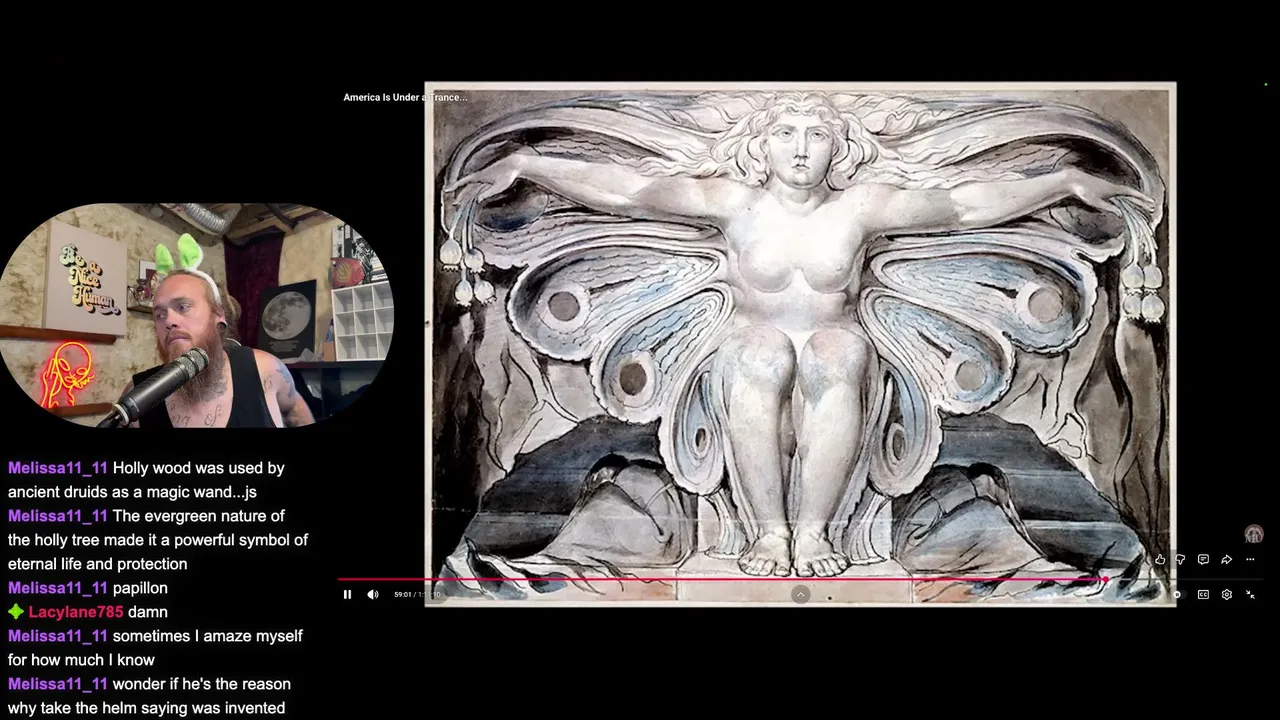The height and width of the screenshot is (720, 1280).
Task: Click the video title 'America Is Under a Trance...'
Action: pyautogui.click(x=405, y=97)
